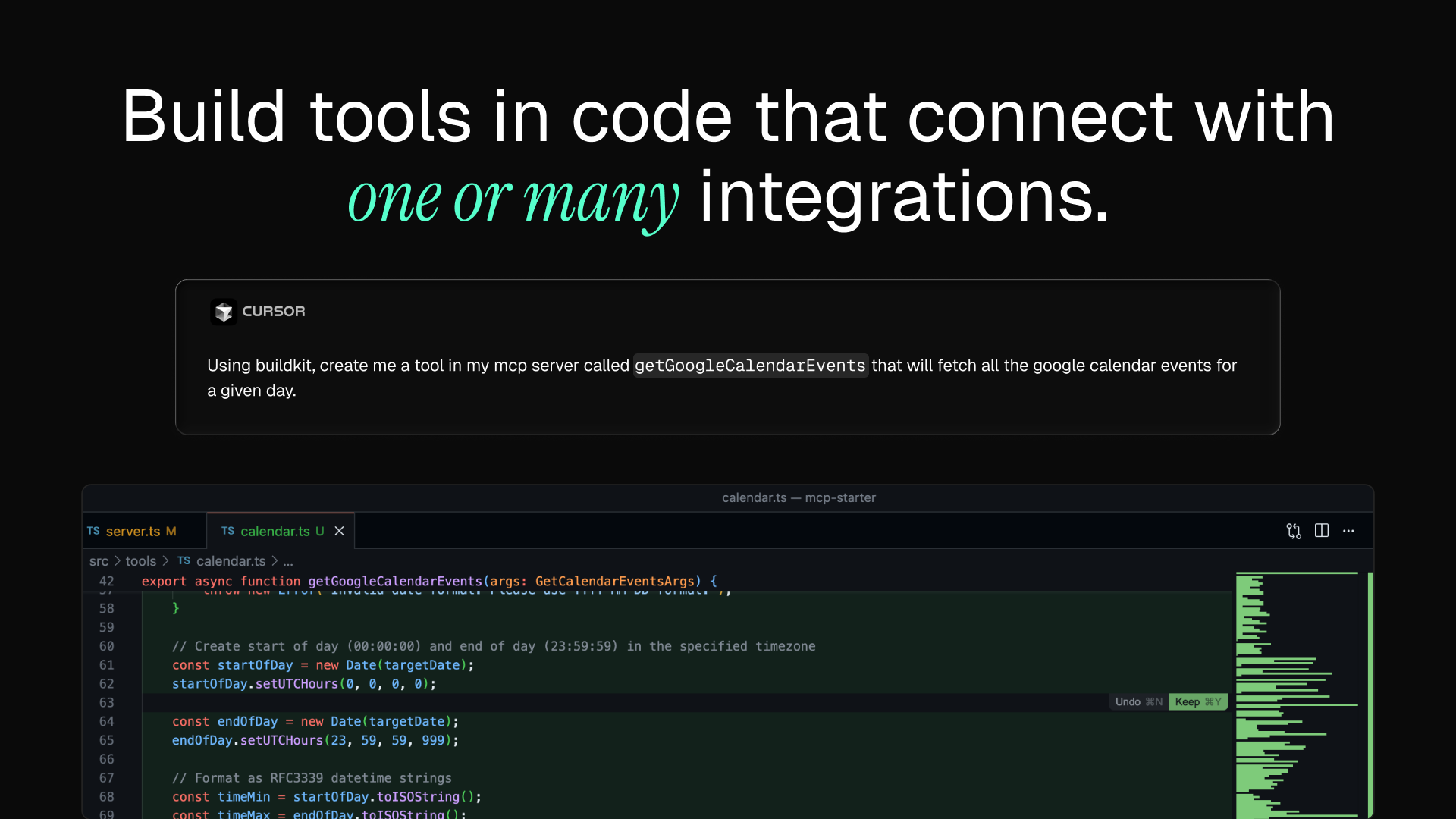Open the source control changes icon
The width and height of the screenshot is (1456, 819).
[x=1294, y=531]
